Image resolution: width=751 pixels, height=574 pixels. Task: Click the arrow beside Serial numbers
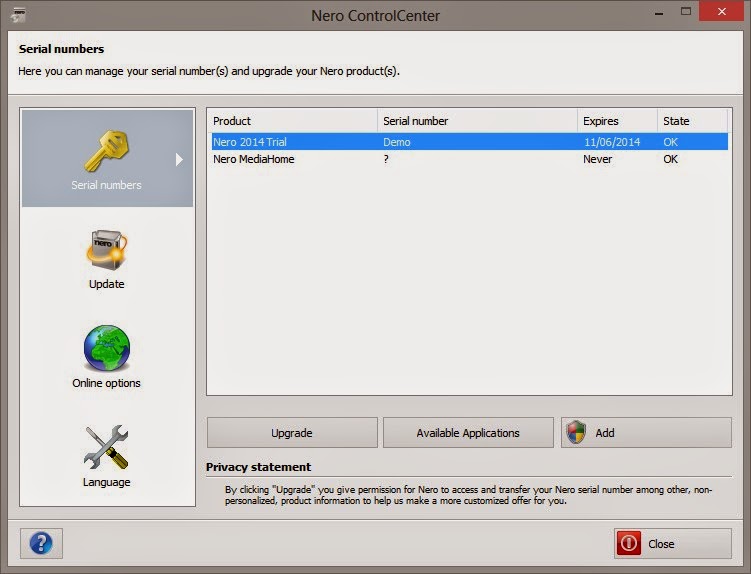click(179, 159)
